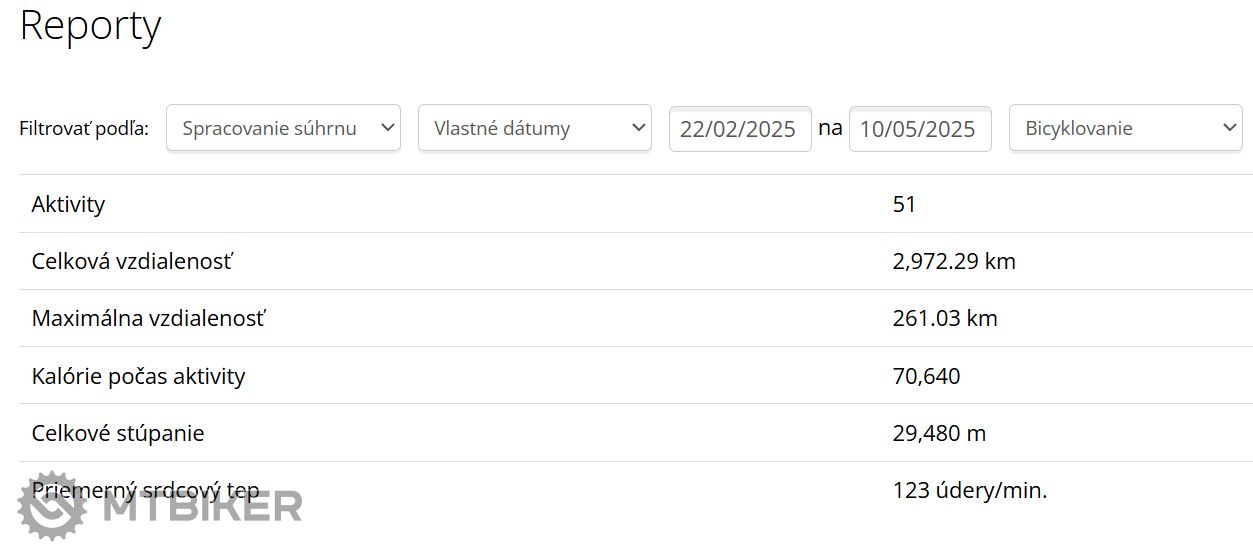Click the max distance value 261.03 km
Viewport: 1253px width, 555px height.
[x=944, y=319]
